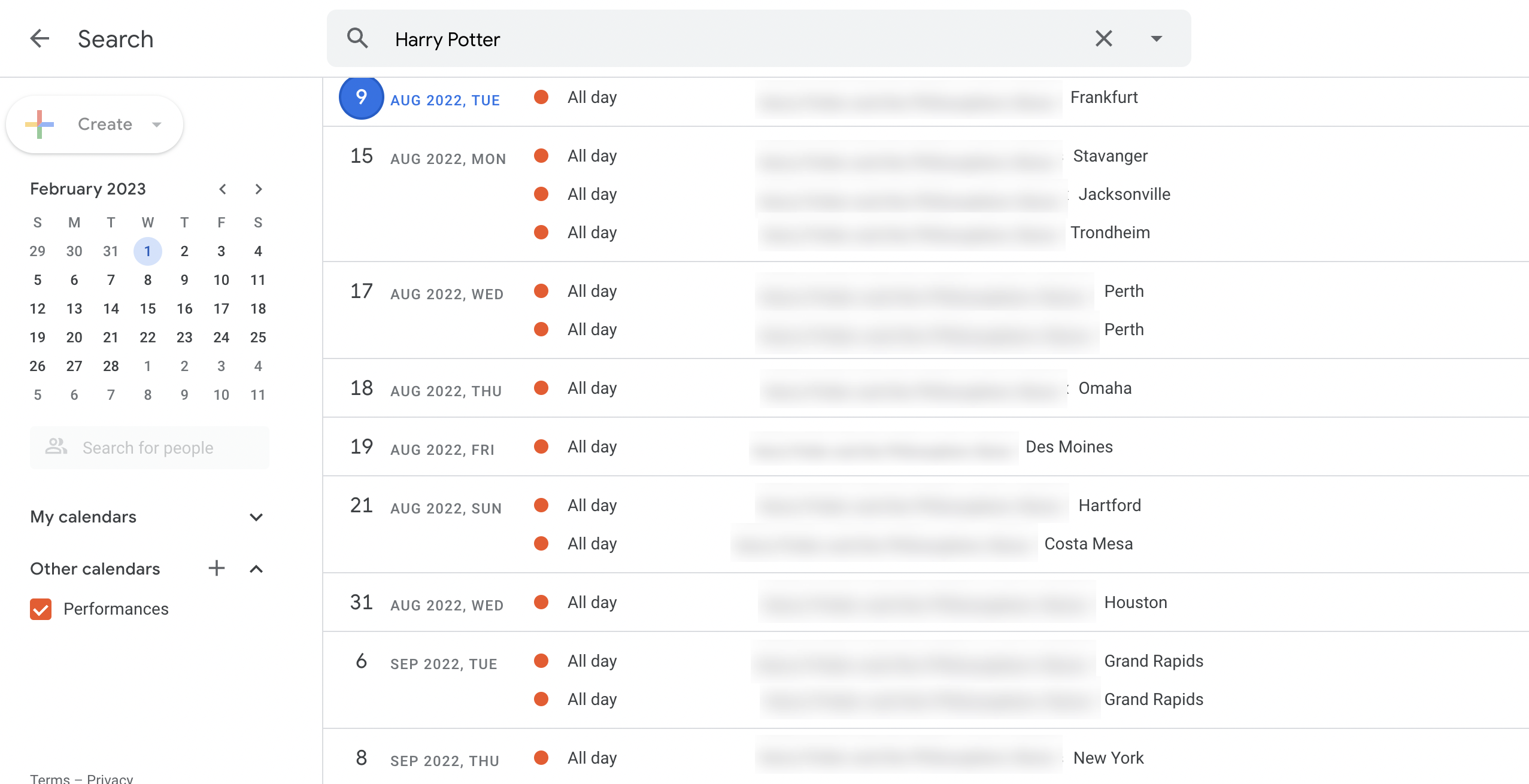Add other calendars with plus icon
Viewport: 1529px width, 784px height.
tap(217, 569)
